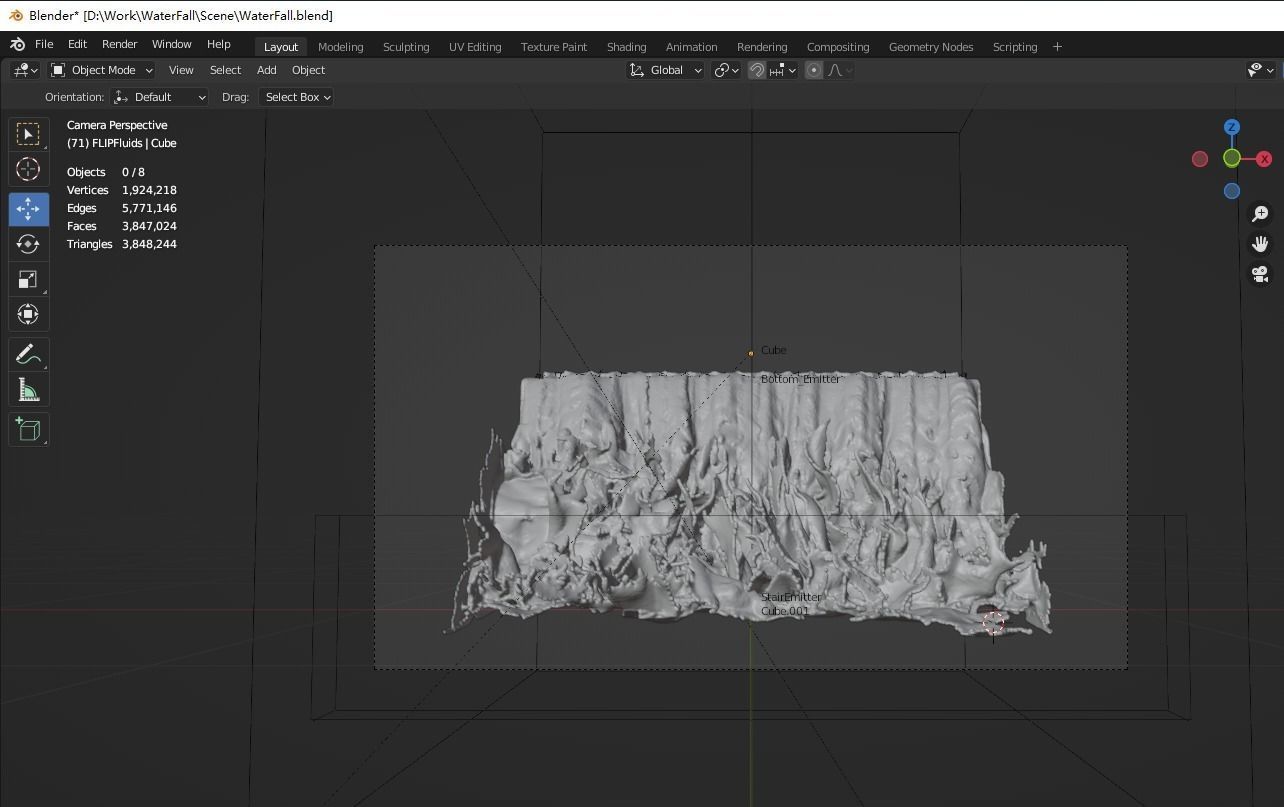Screen dimensions: 1284x807
Task: Open the Drag Select Box dropdown
Action: pos(296,97)
